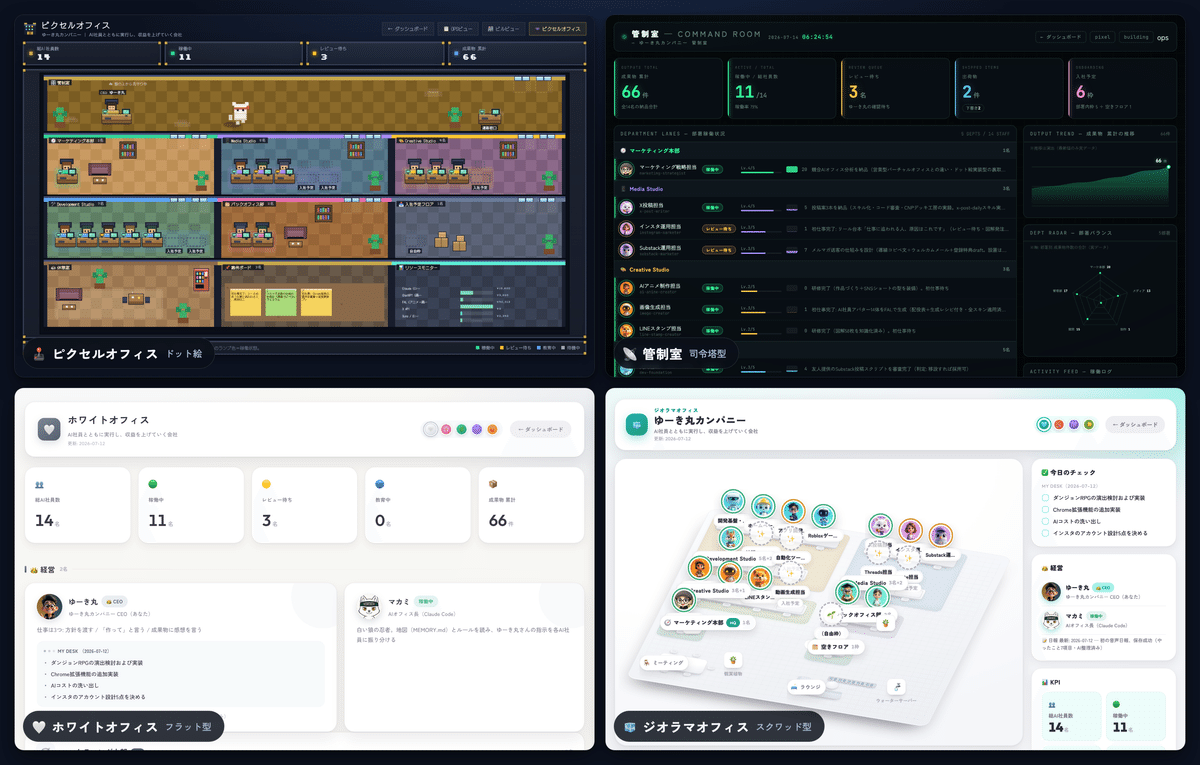Click the 成果物 累計 66件 card in White Office
The image size is (1200, 765).
pos(530,504)
